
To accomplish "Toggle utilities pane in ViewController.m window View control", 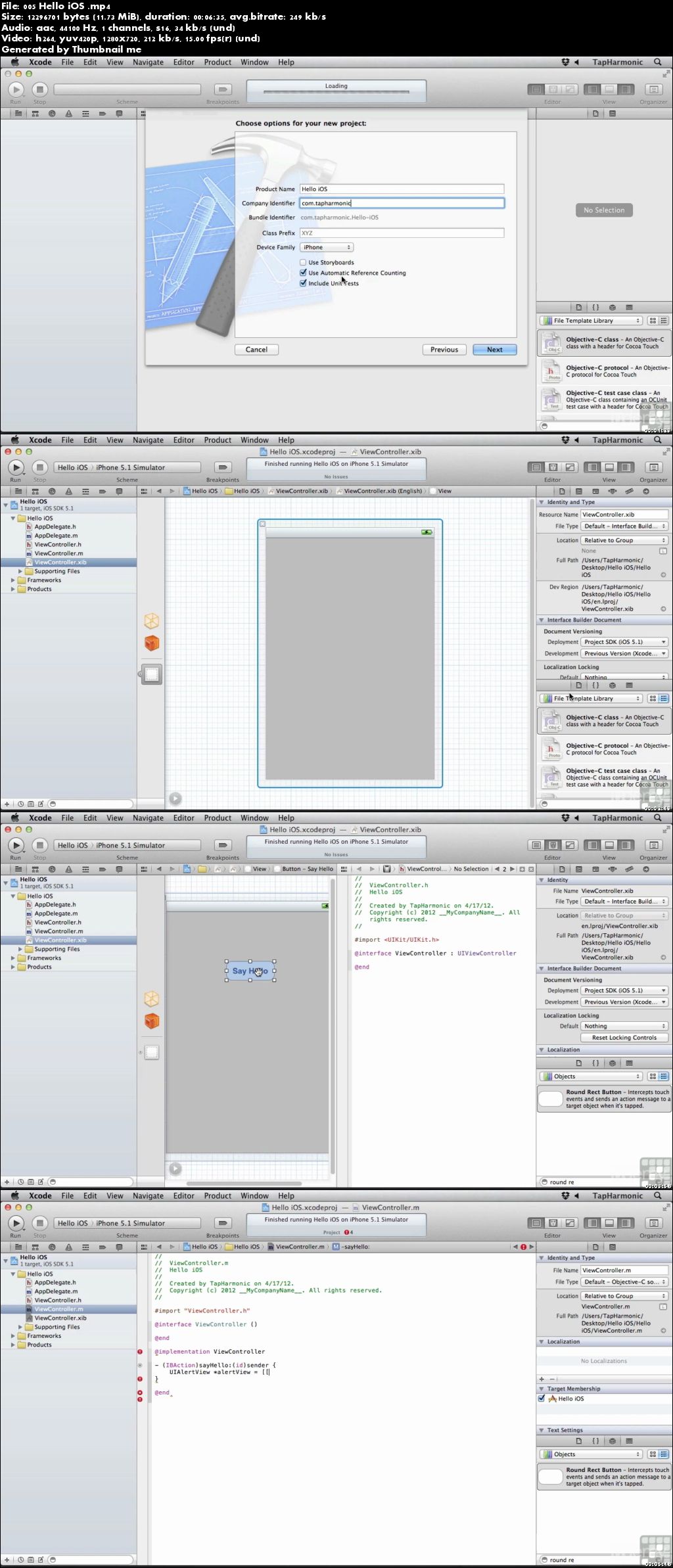I will (626, 1223).
